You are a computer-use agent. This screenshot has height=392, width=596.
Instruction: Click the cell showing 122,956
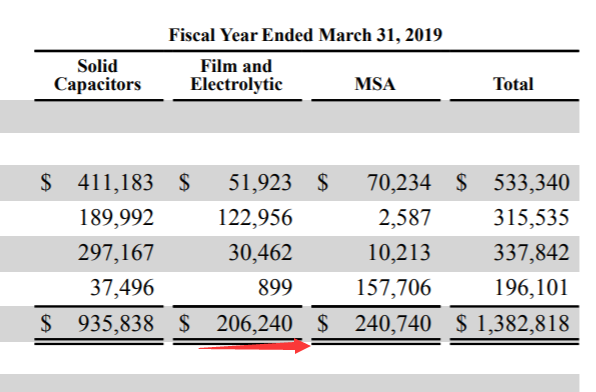pos(255,218)
